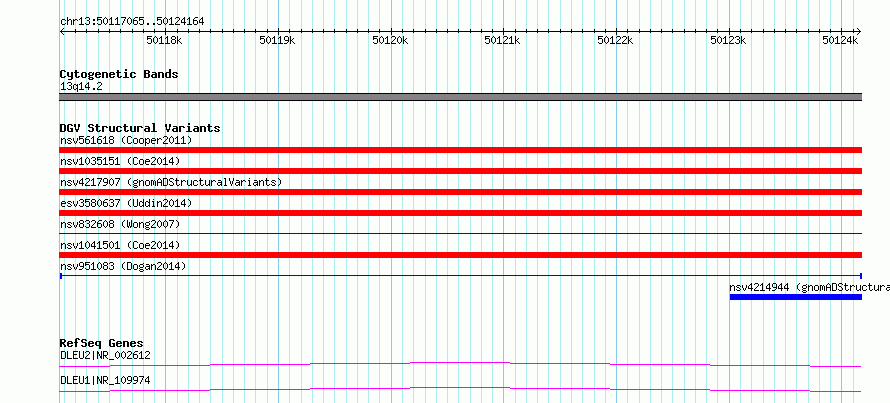
Task: Open the RefSeq Genes track title
Action: click(x=102, y=343)
